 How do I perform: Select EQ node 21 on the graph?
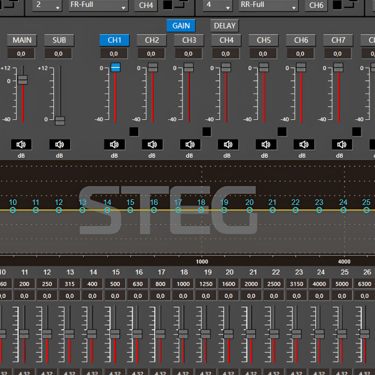[272, 210]
